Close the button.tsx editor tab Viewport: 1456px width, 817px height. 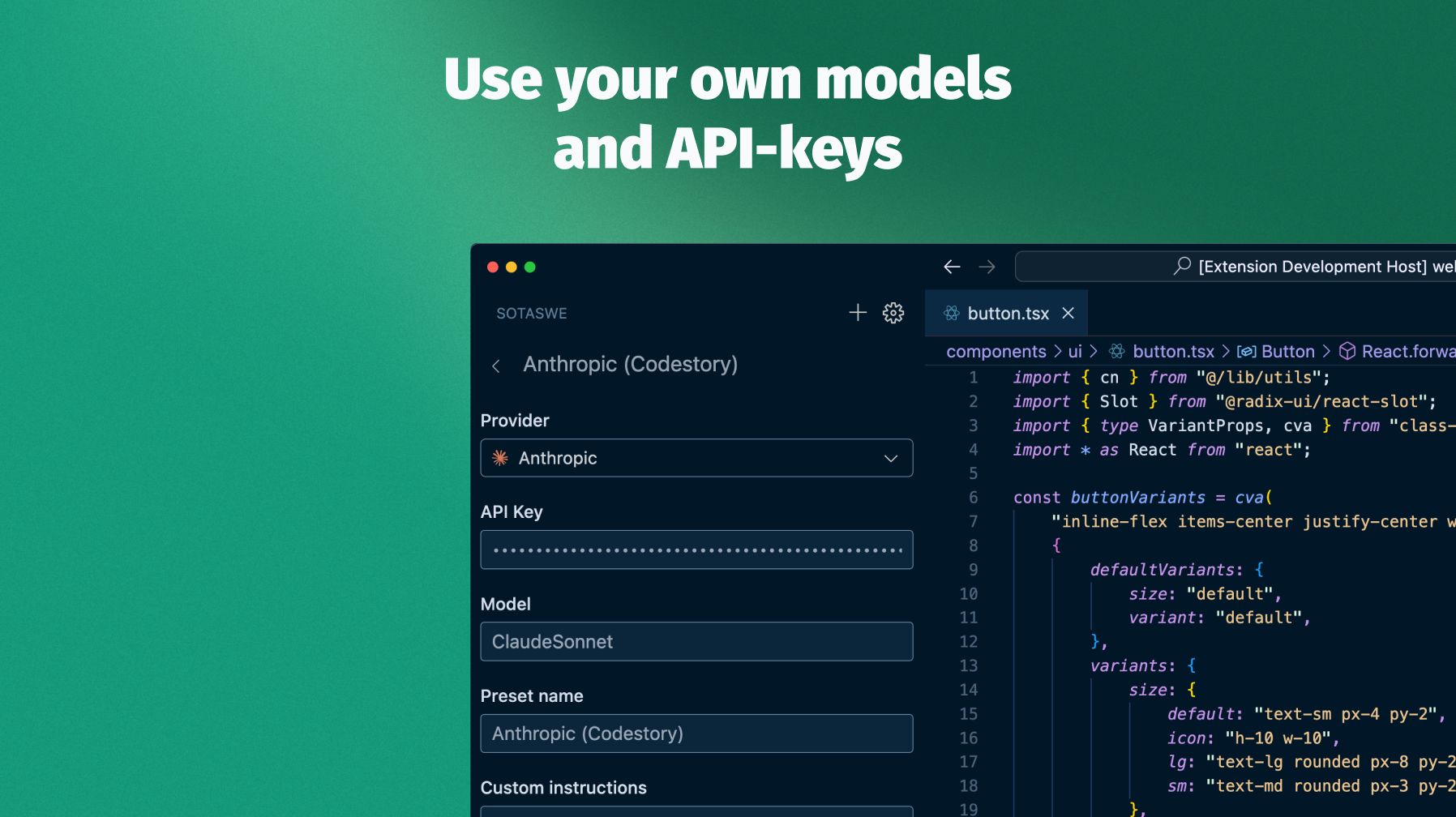click(1068, 313)
